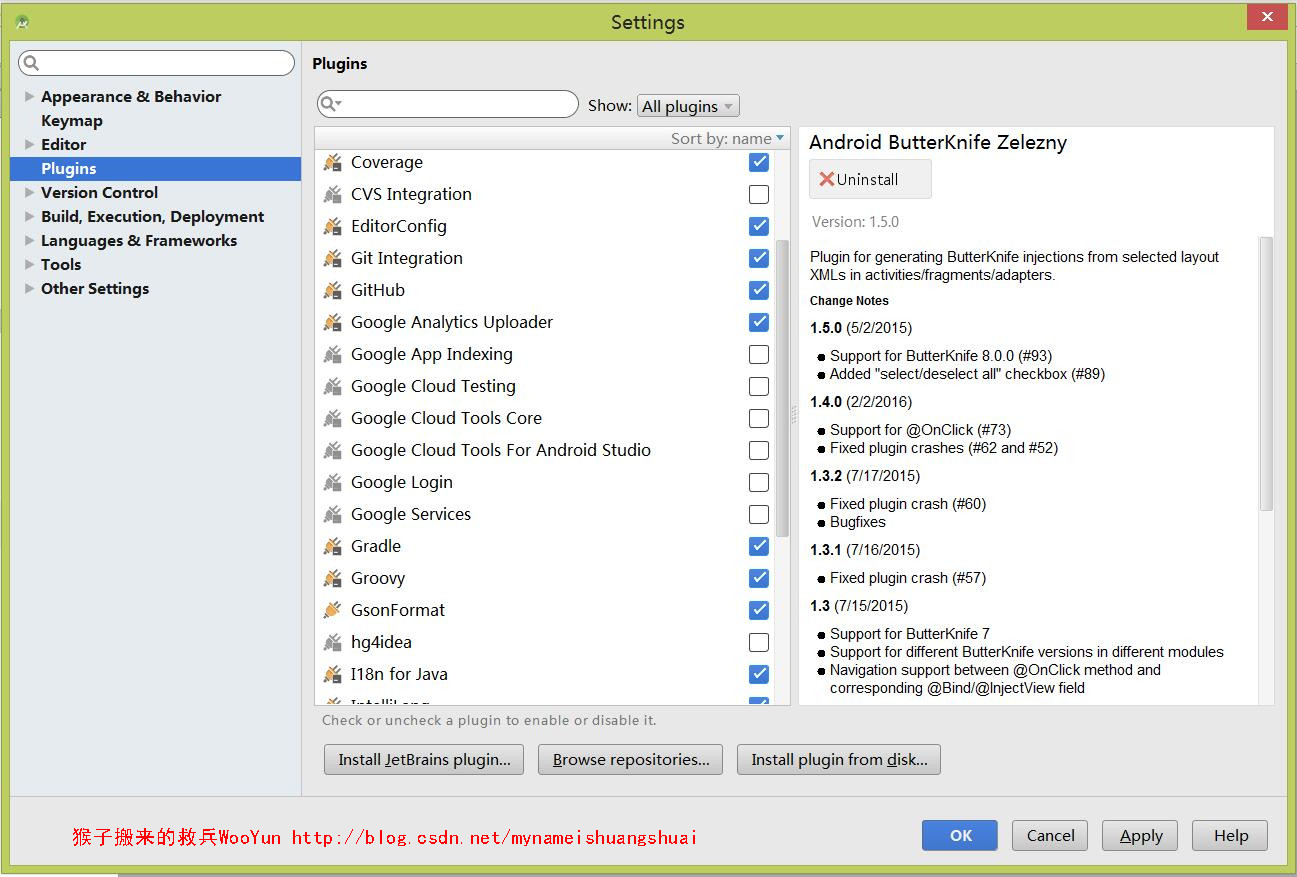Check the Google App Indexing plugin
This screenshot has height=877, width=1297.
click(x=759, y=354)
